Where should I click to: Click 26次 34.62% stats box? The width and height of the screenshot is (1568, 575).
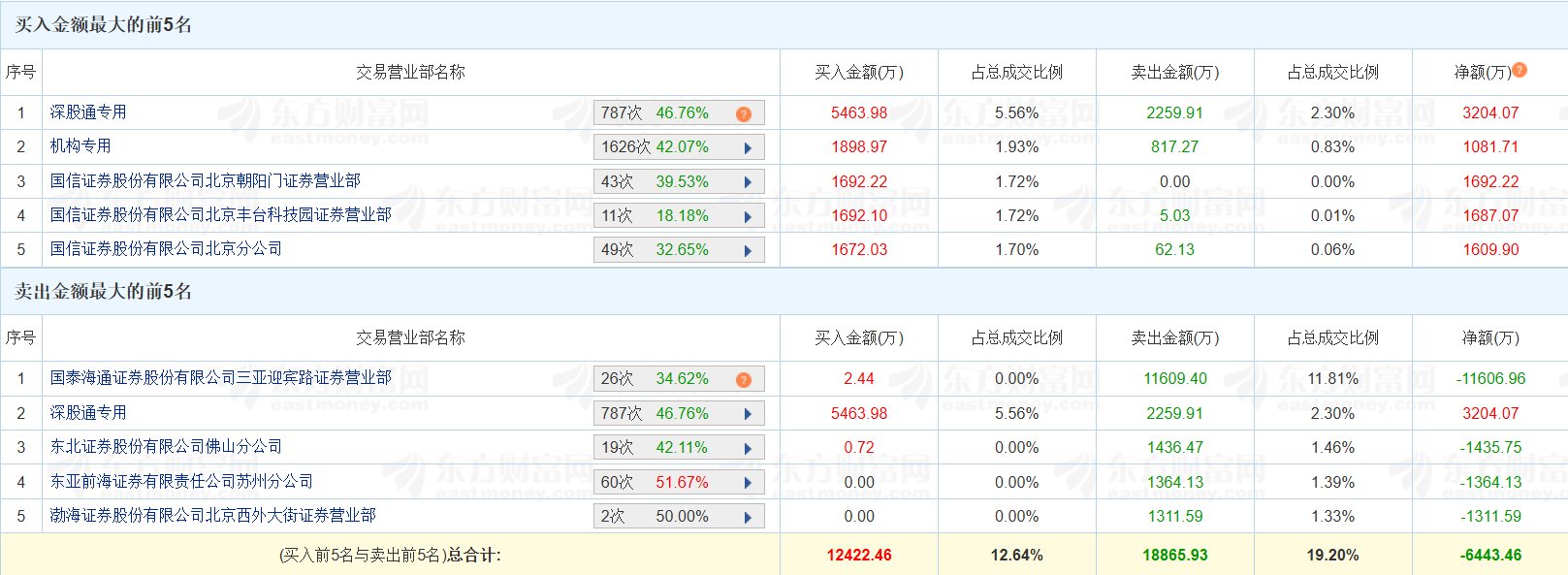679,379
